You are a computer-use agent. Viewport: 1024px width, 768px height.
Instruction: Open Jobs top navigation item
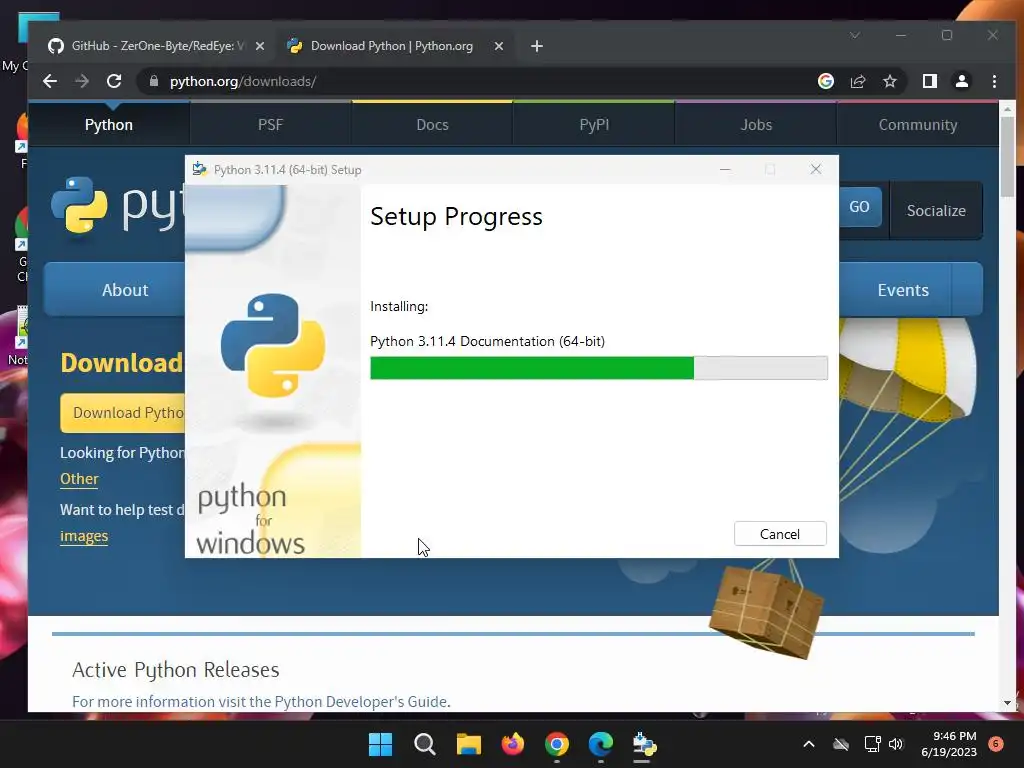point(756,124)
